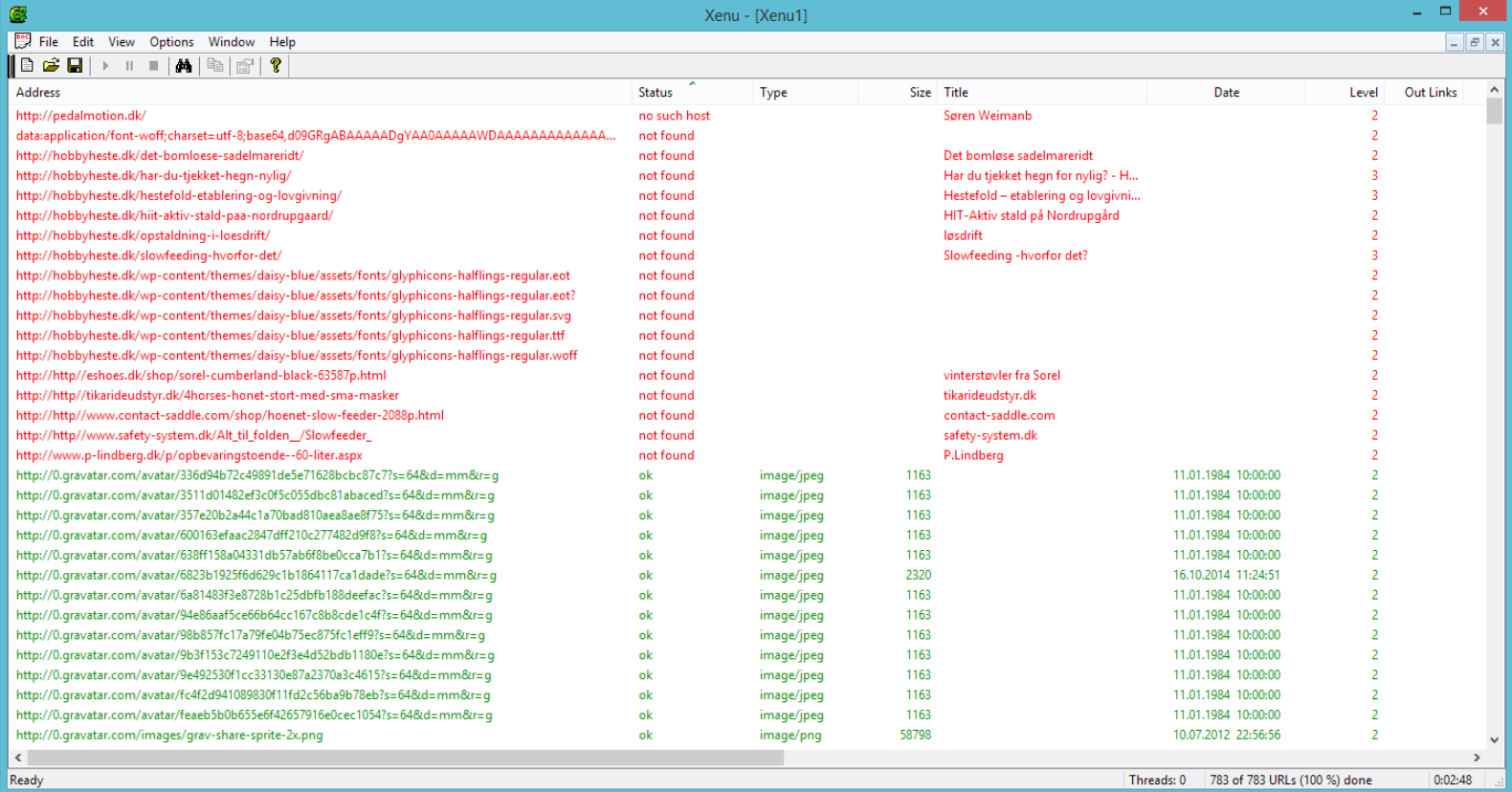This screenshot has width=1512, height=792.
Task: Select the det-bomloese-sadelmareridt URL
Action: pos(160,156)
